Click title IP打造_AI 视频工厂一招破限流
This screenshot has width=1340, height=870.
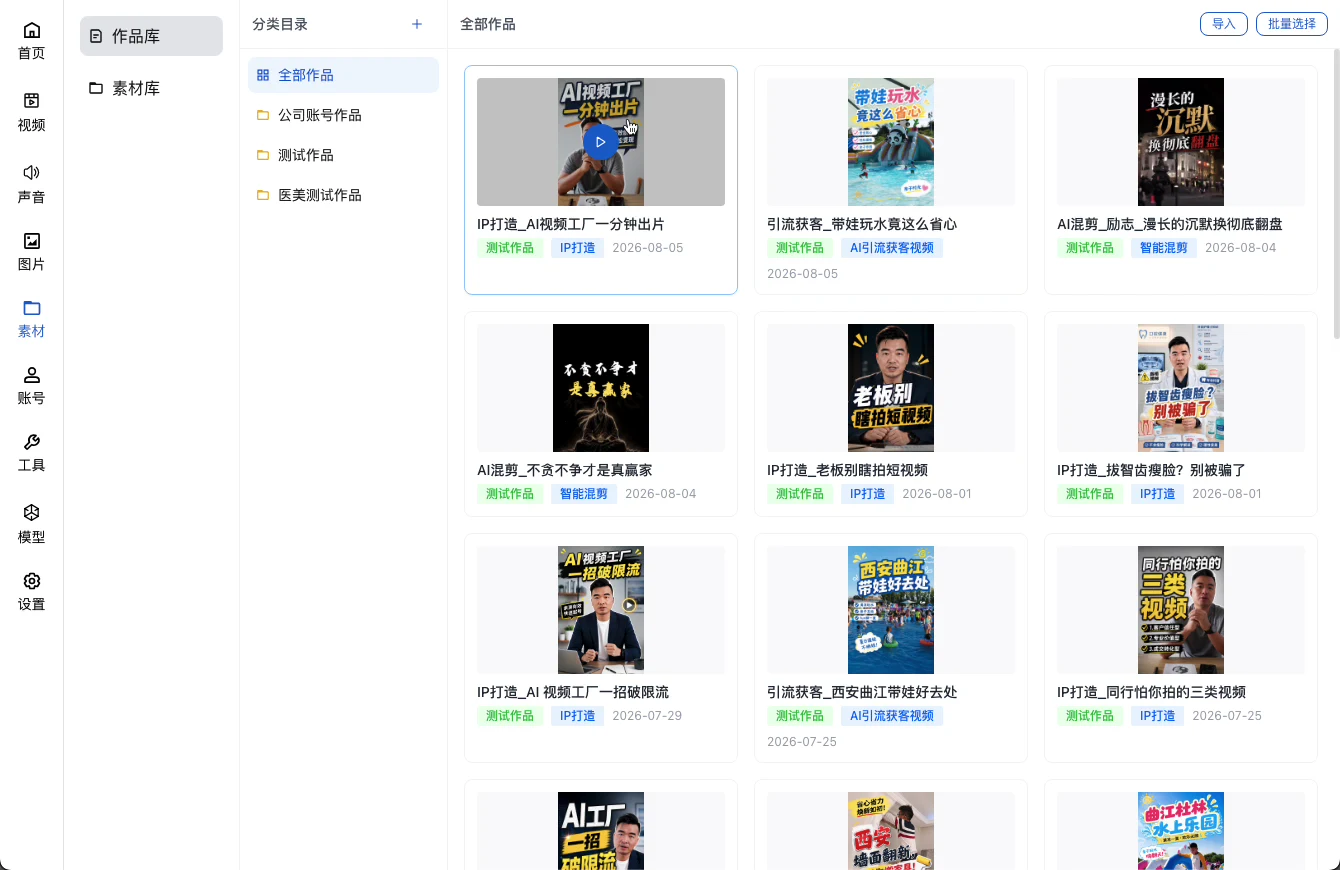[573, 692]
